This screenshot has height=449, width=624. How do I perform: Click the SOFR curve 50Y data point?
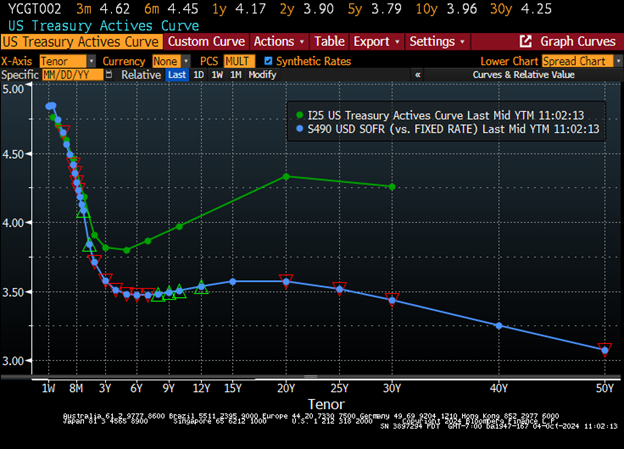tap(605, 350)
